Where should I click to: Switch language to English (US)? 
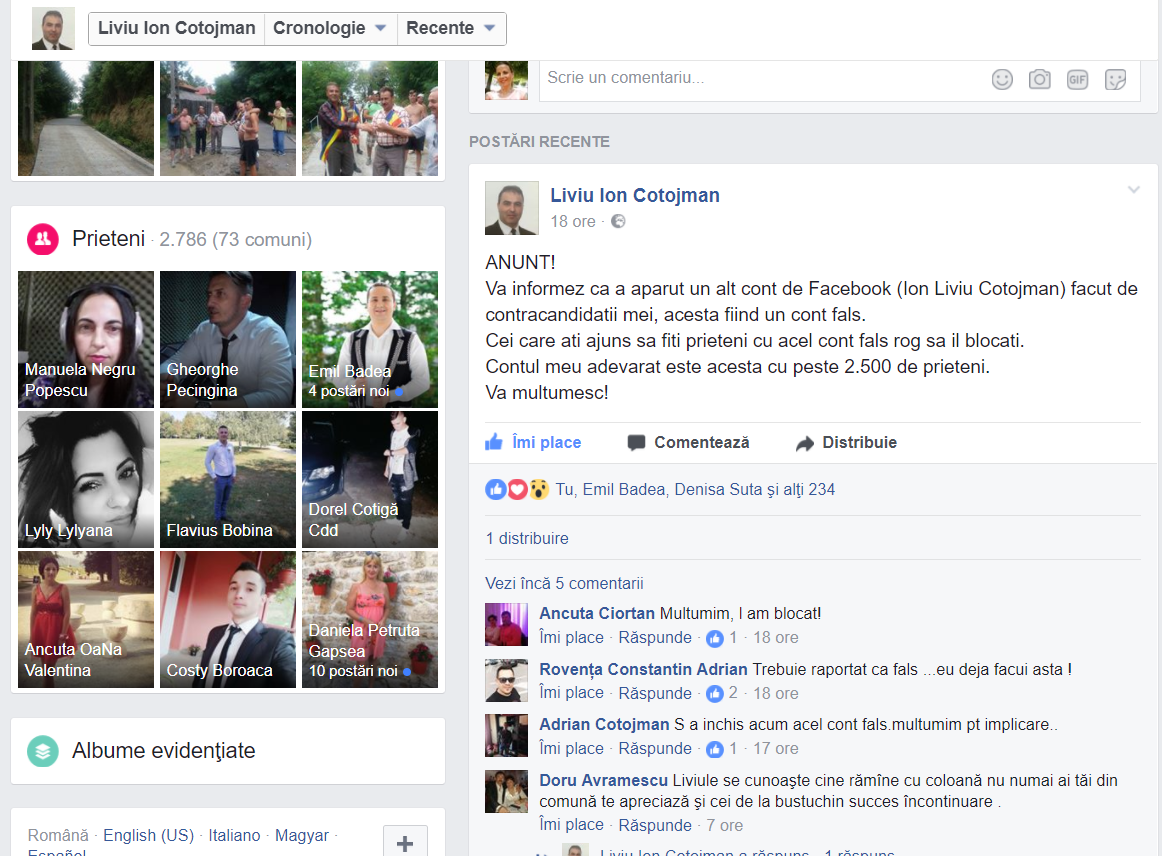148,835
